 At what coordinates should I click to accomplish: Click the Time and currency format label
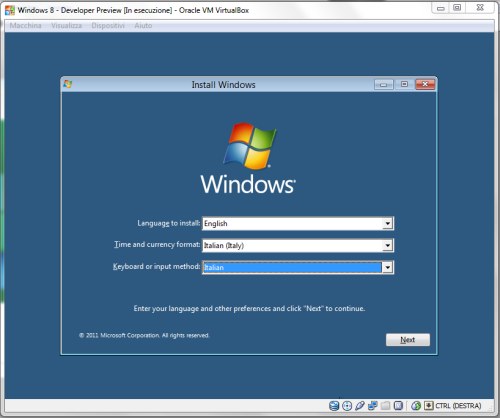157,245
